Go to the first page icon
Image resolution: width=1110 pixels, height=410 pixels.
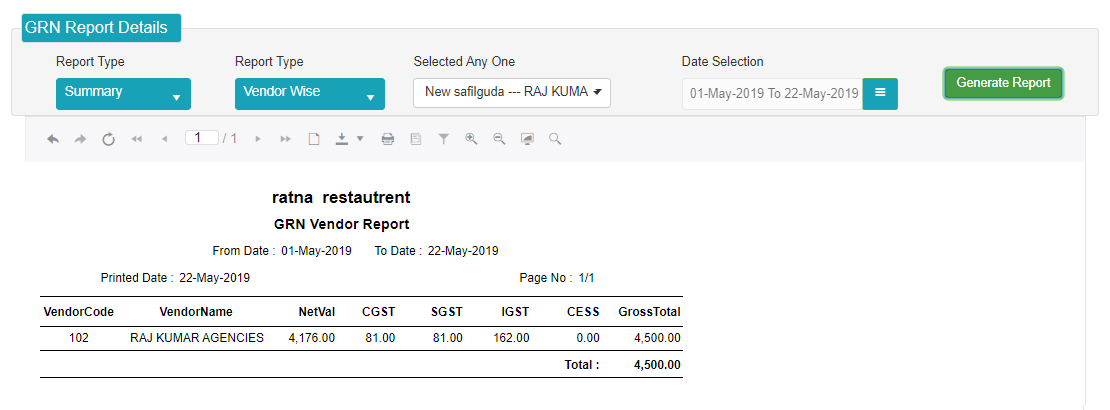pos(137,139)
